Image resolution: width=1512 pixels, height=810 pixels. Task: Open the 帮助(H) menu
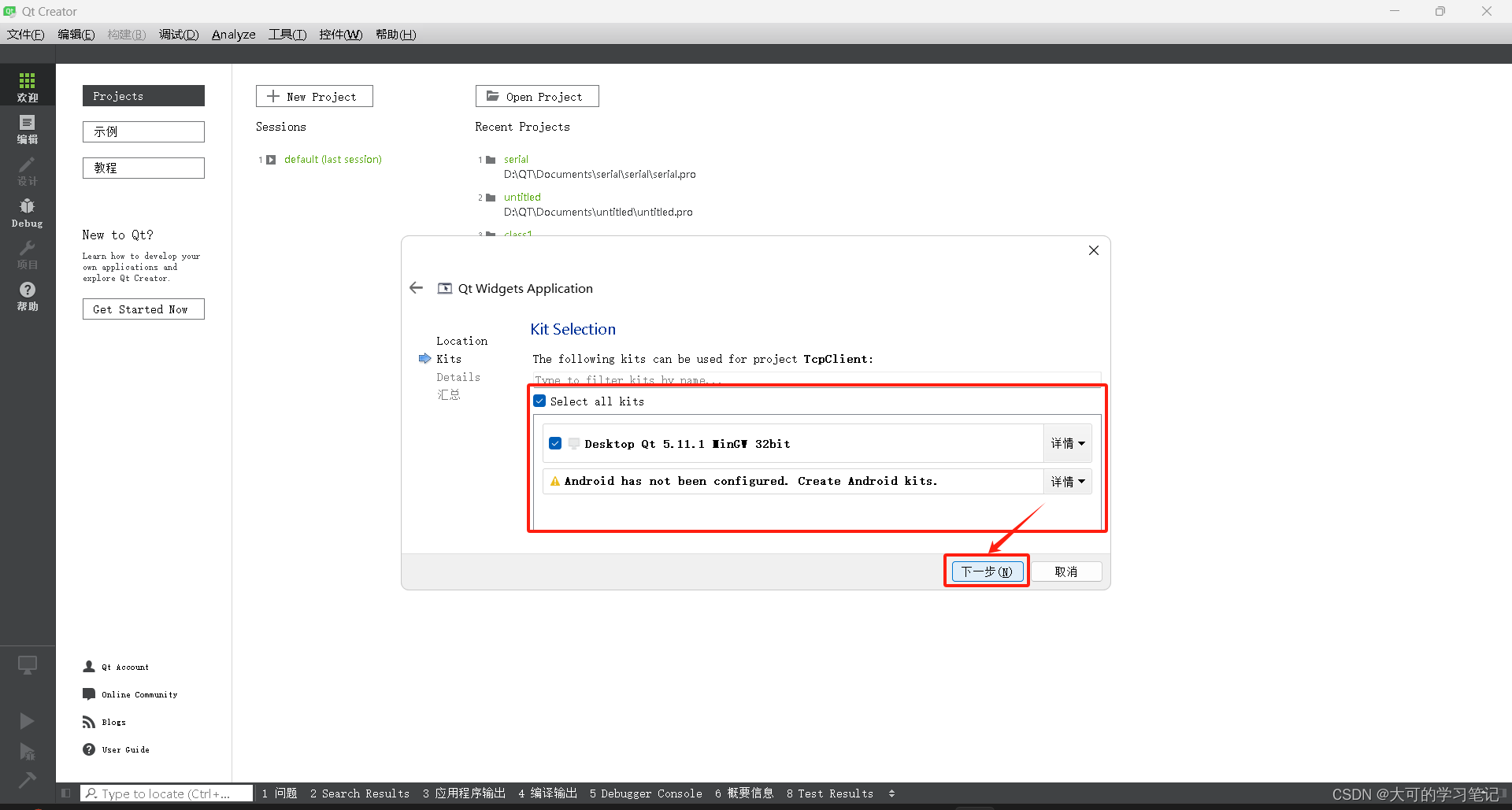395,35
